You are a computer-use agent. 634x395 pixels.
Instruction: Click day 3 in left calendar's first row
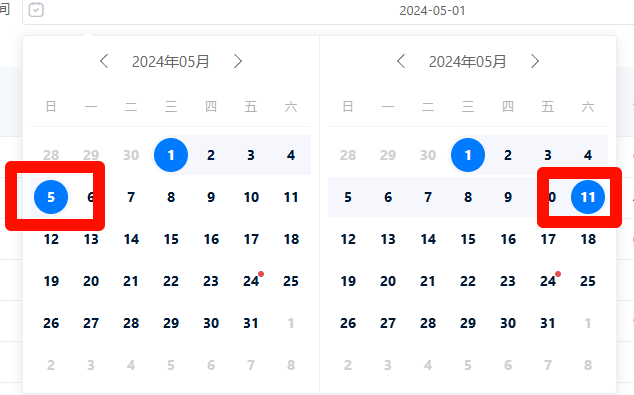coord(251,155)
